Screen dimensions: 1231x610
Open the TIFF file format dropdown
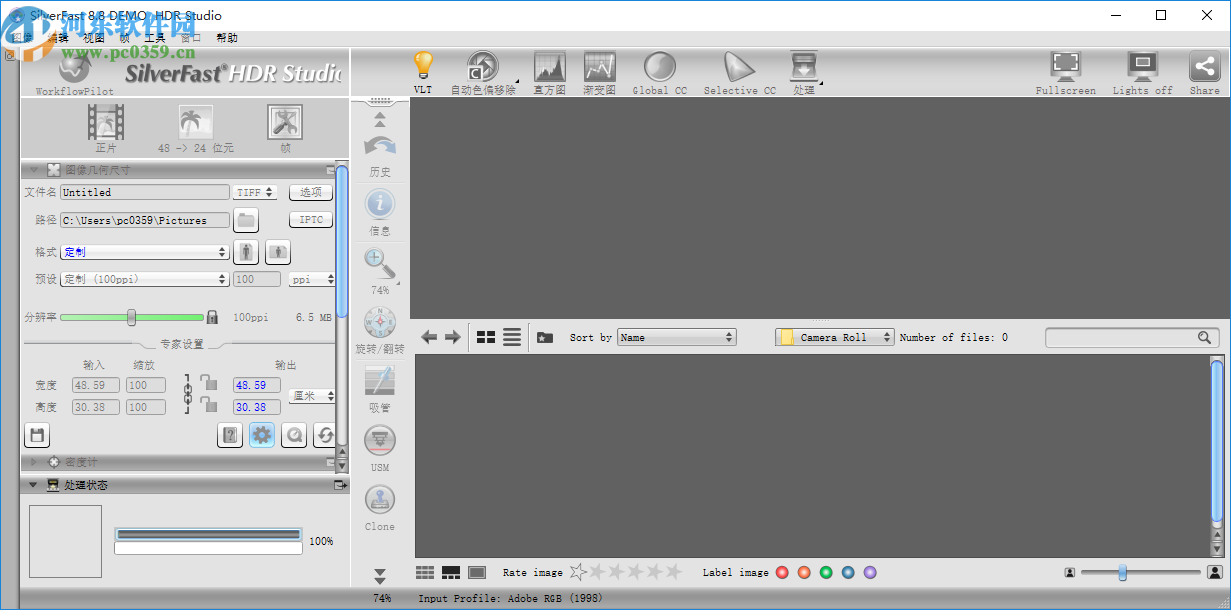[256, 192]
